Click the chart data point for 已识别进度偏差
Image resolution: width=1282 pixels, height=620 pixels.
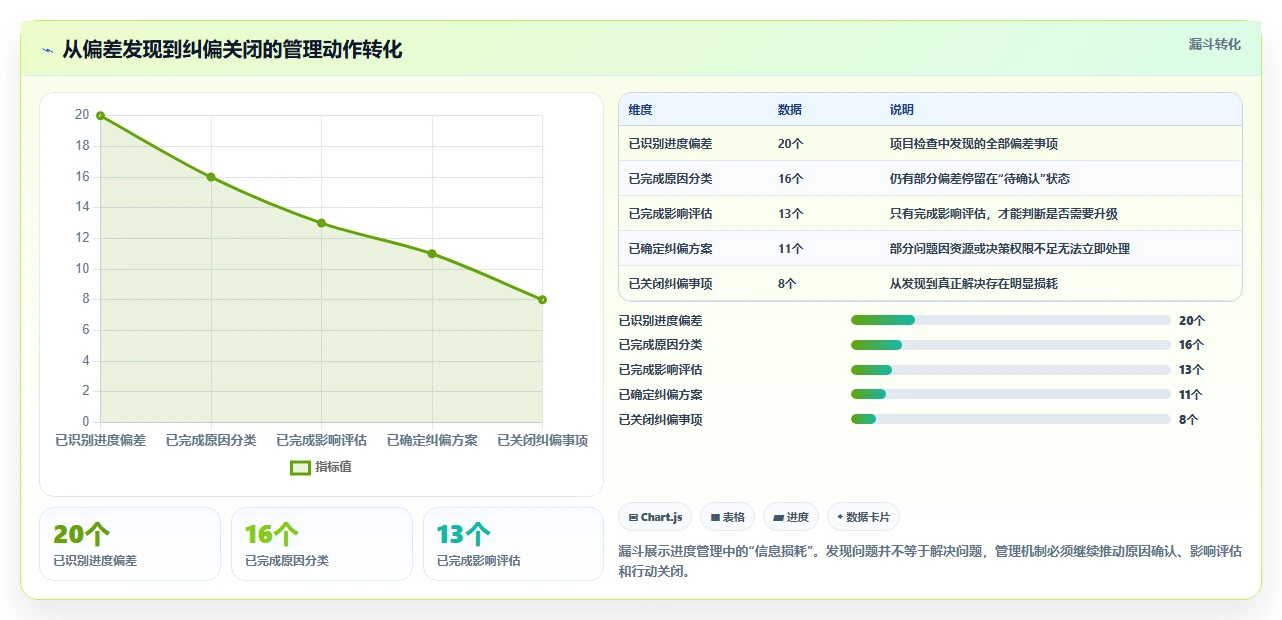(100, 116)
